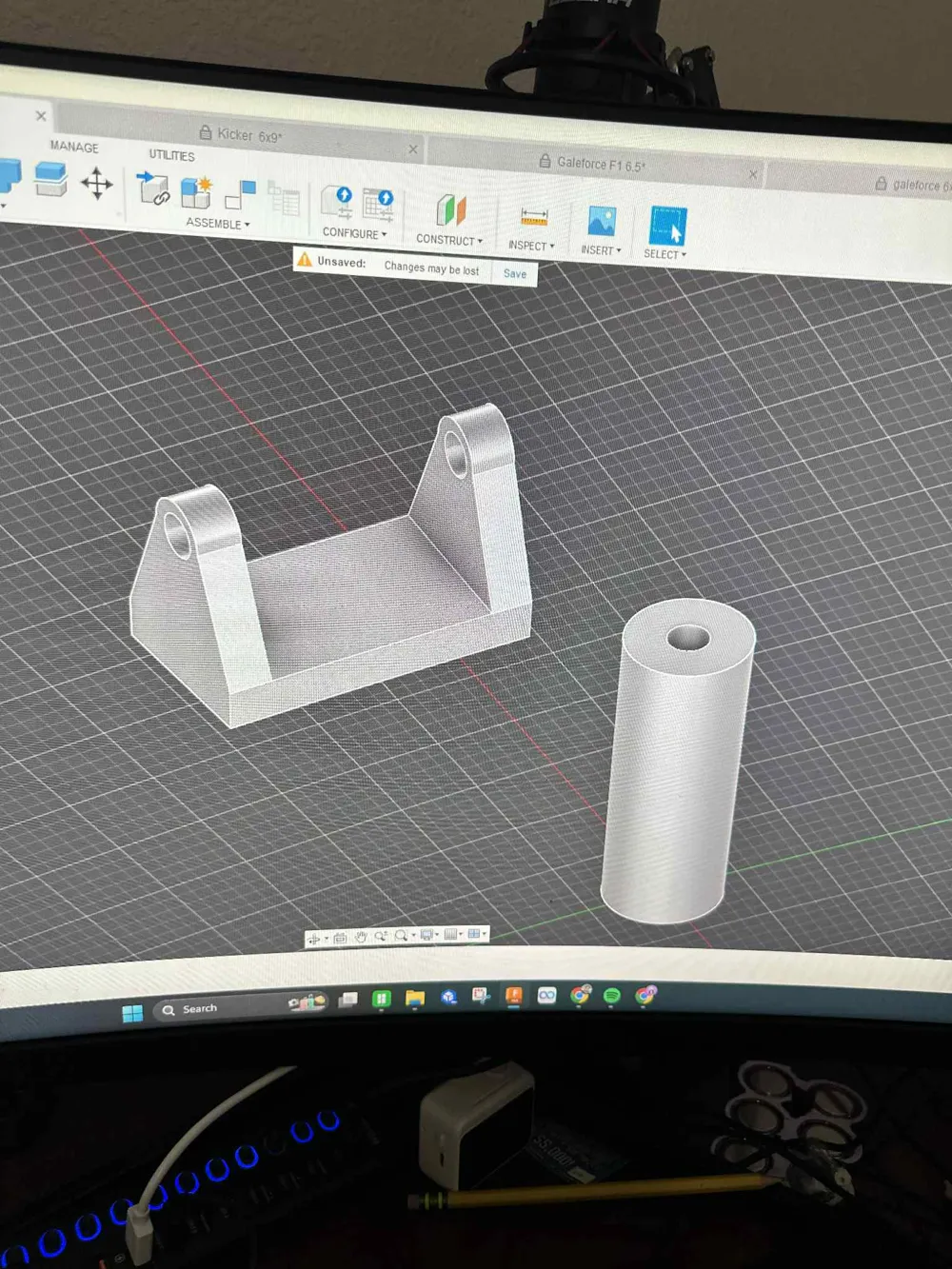Click the Configure table icon with blue badge
The image size is (952, 1269).
click(x=378, y=206)
